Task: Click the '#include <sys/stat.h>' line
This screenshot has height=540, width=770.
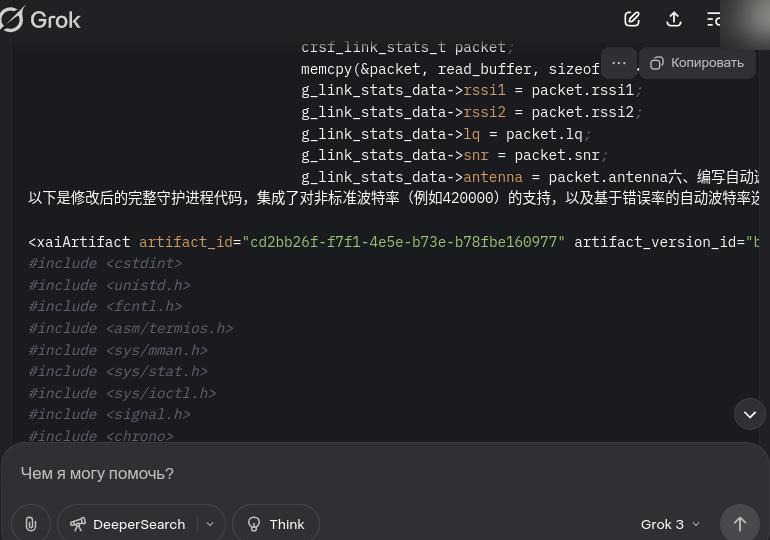Action: (x=118, y=371)
